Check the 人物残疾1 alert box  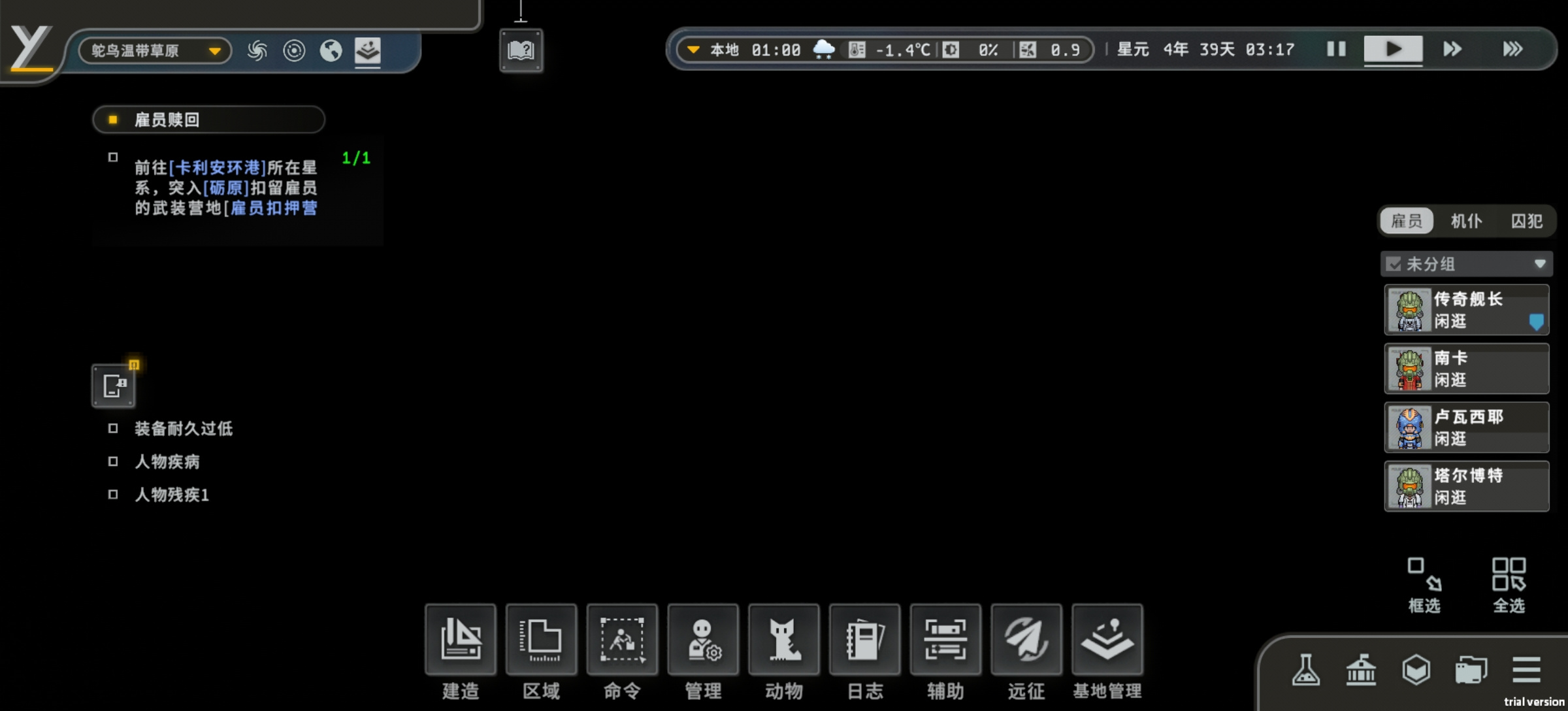[x=113, y=494]
